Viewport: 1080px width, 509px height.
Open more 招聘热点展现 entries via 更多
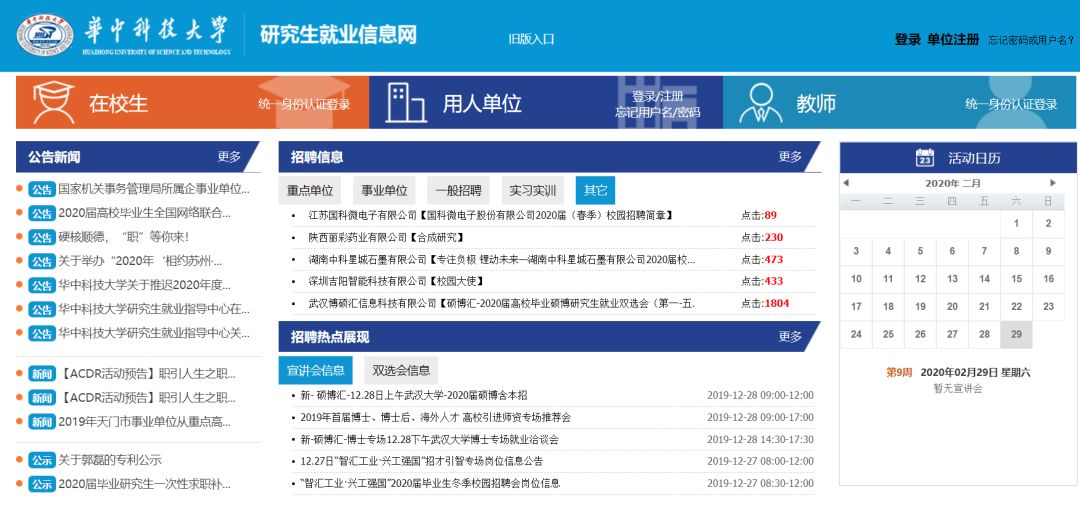coord(790,337)
